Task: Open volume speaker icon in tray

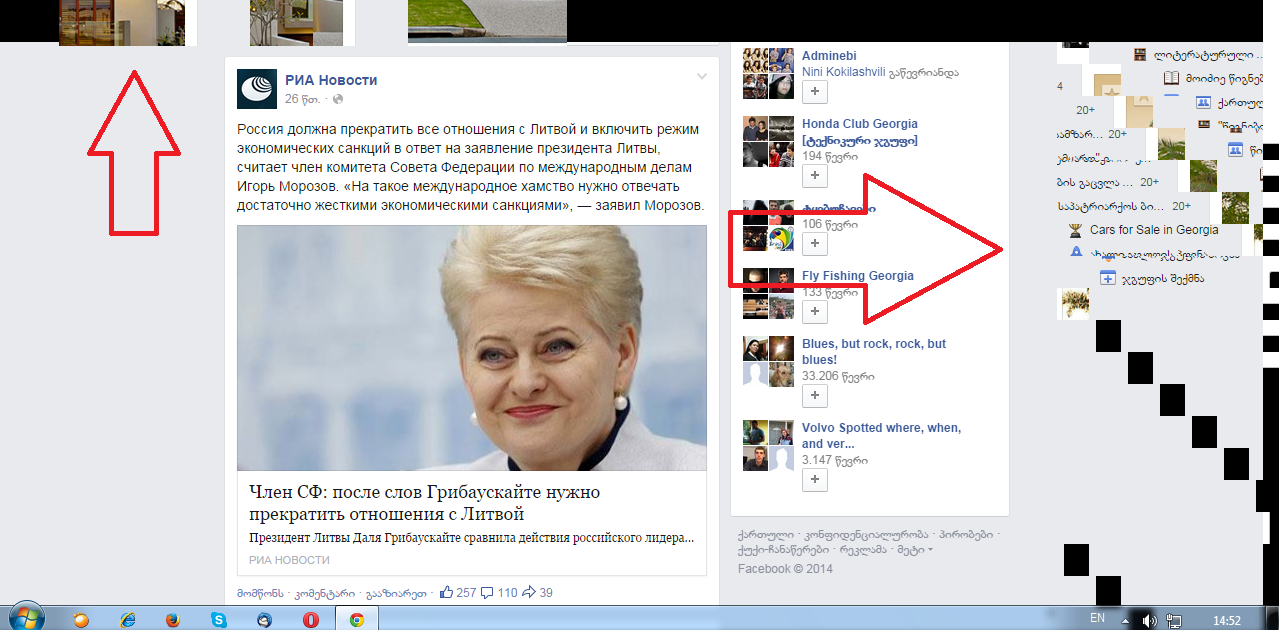Action: coord(1149,620)
